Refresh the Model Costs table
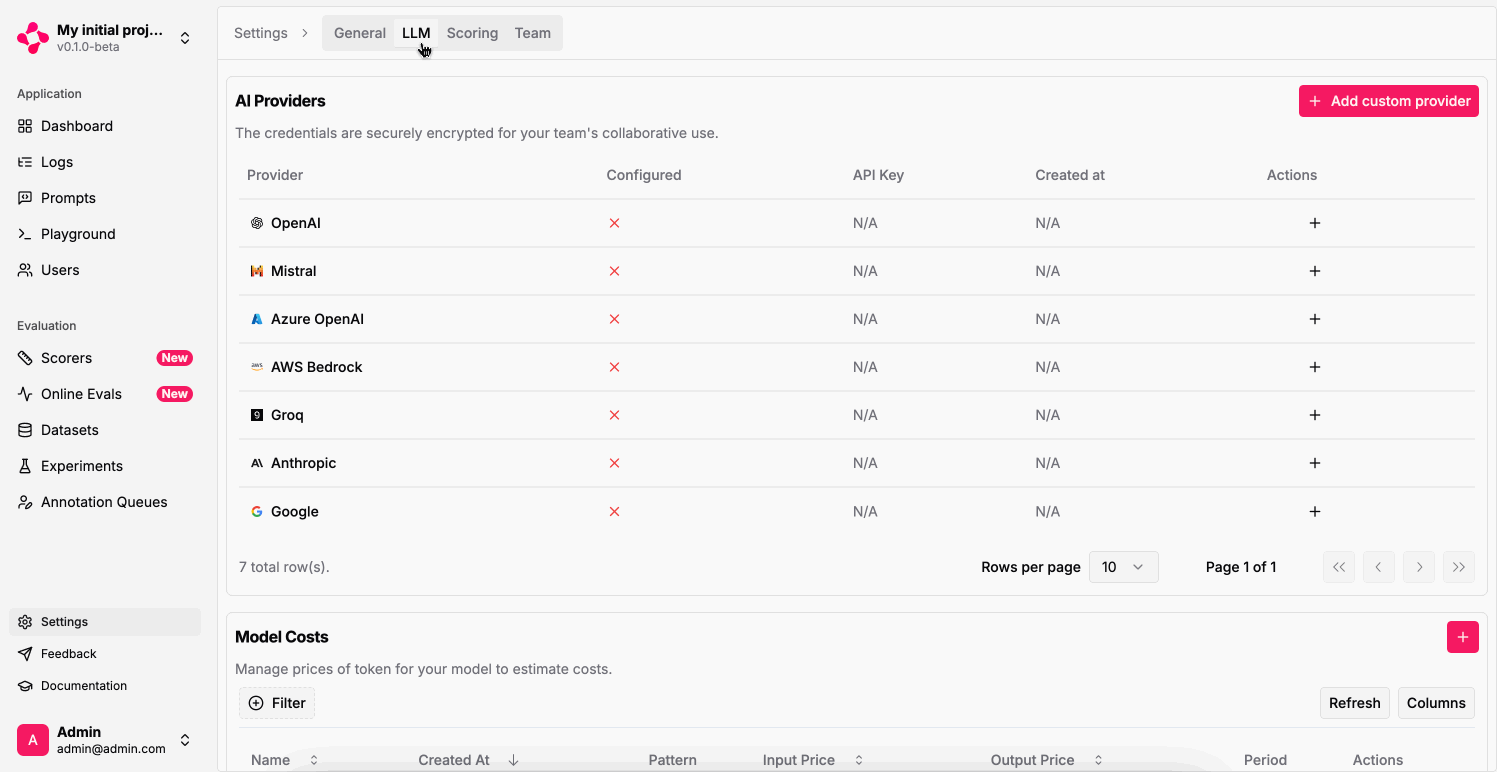Viewport: 1497px width, 772px height. [x=1355, y=703]
